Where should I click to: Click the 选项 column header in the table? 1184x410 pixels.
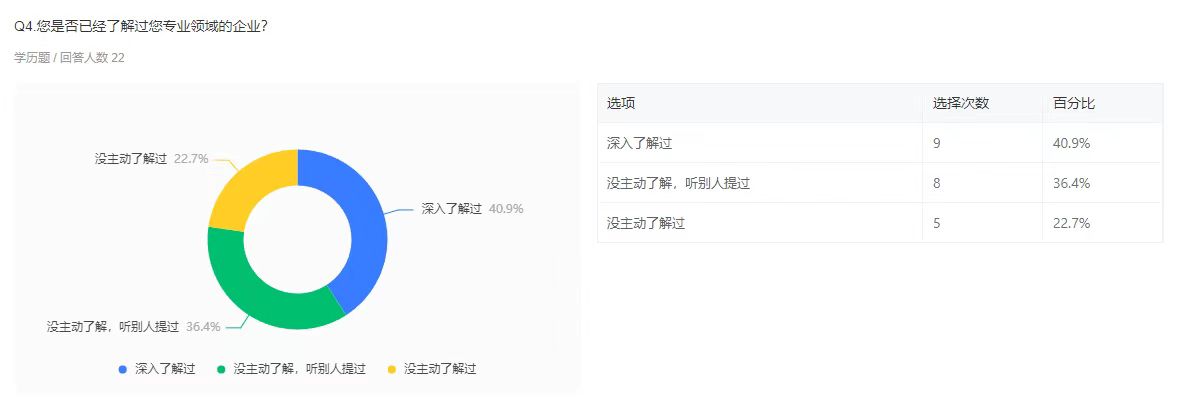click(x=621, y=103)
